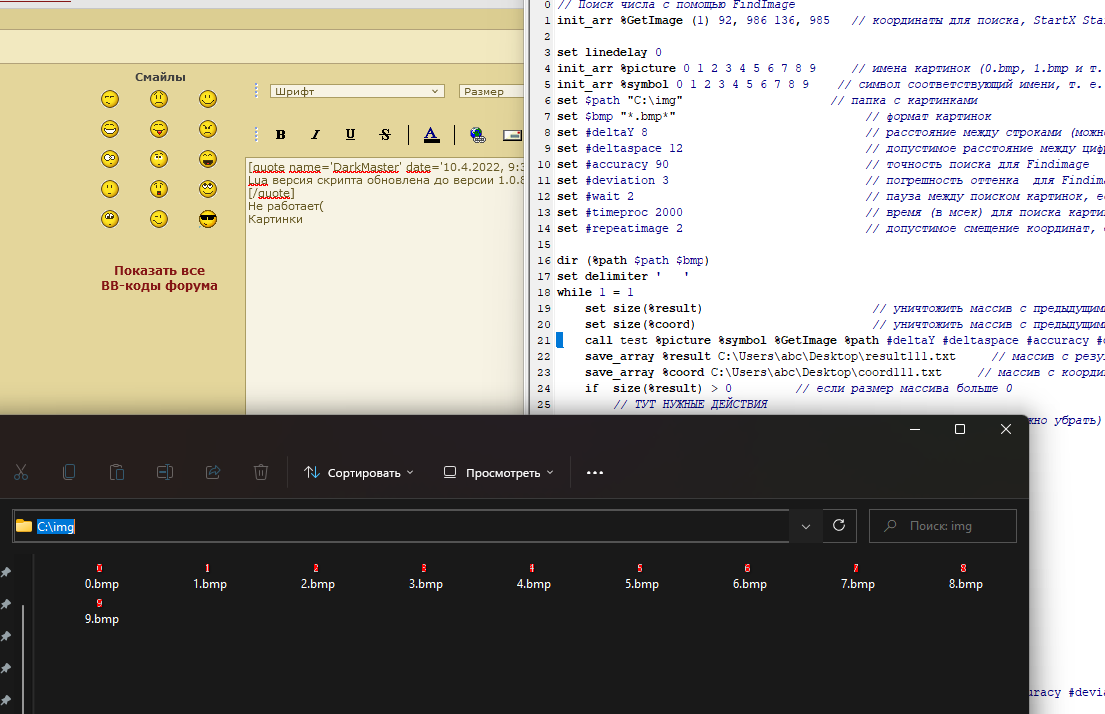Open the Размер size dropdown
This screenshot has width=1105, height=714.
(492, 91)
